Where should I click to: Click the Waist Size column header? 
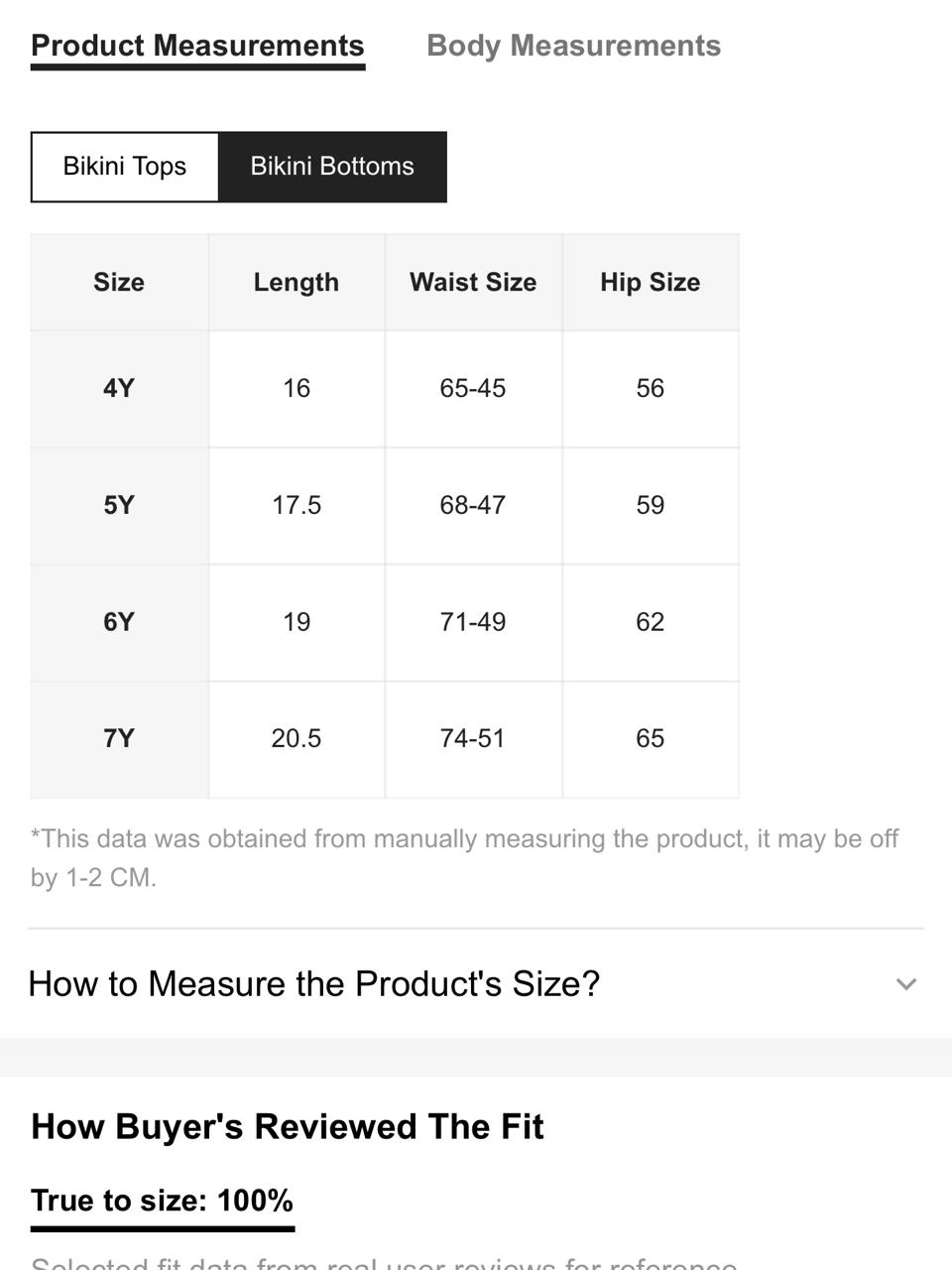[x=473, y=283]
